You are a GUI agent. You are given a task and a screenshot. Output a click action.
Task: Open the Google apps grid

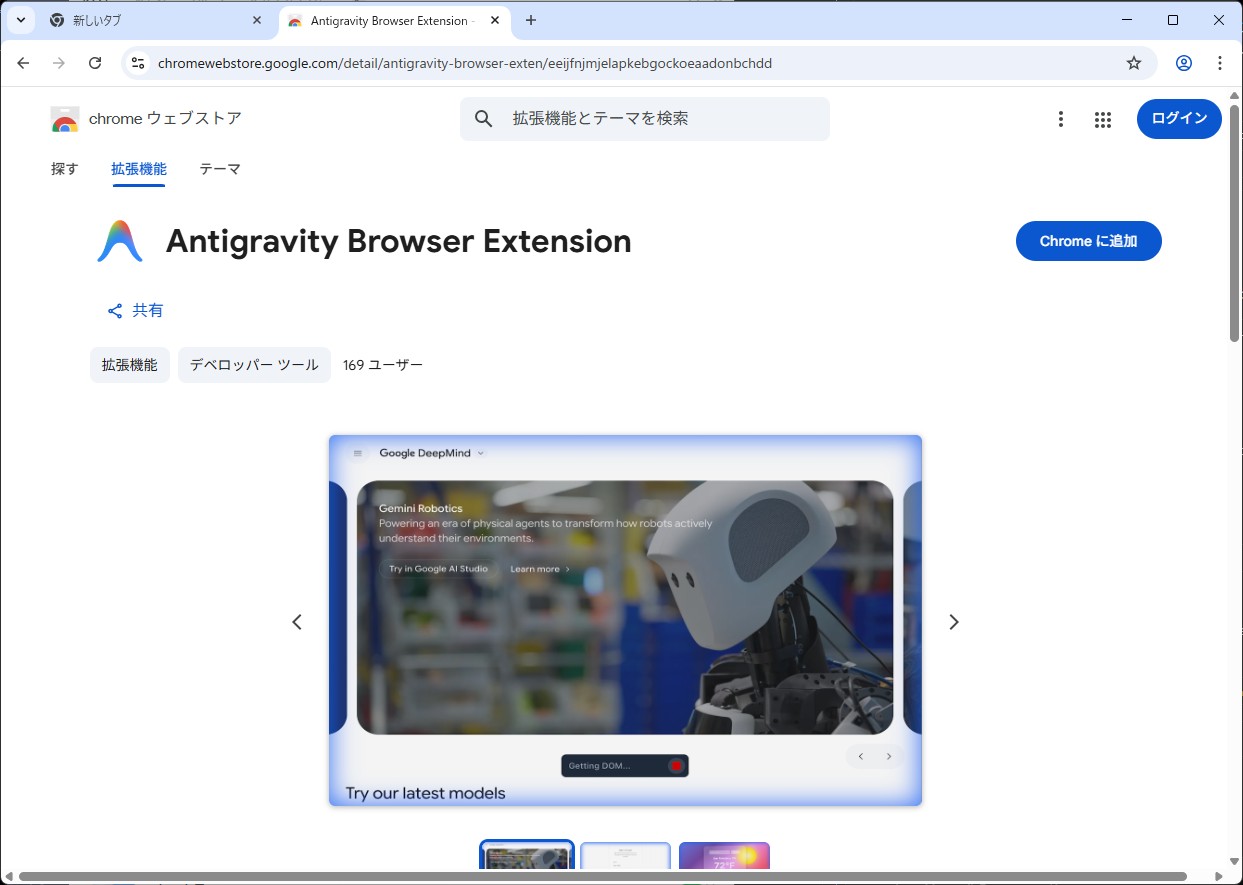1103,119
